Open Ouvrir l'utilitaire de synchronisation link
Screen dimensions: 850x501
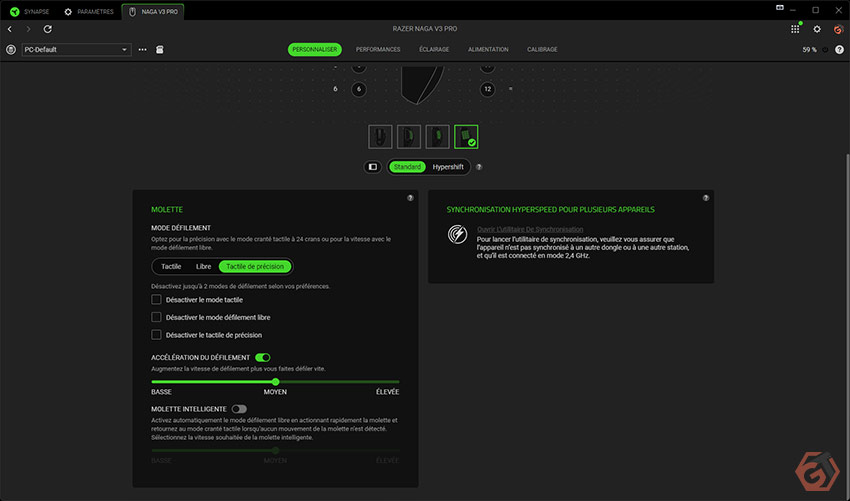coord(530,229)
